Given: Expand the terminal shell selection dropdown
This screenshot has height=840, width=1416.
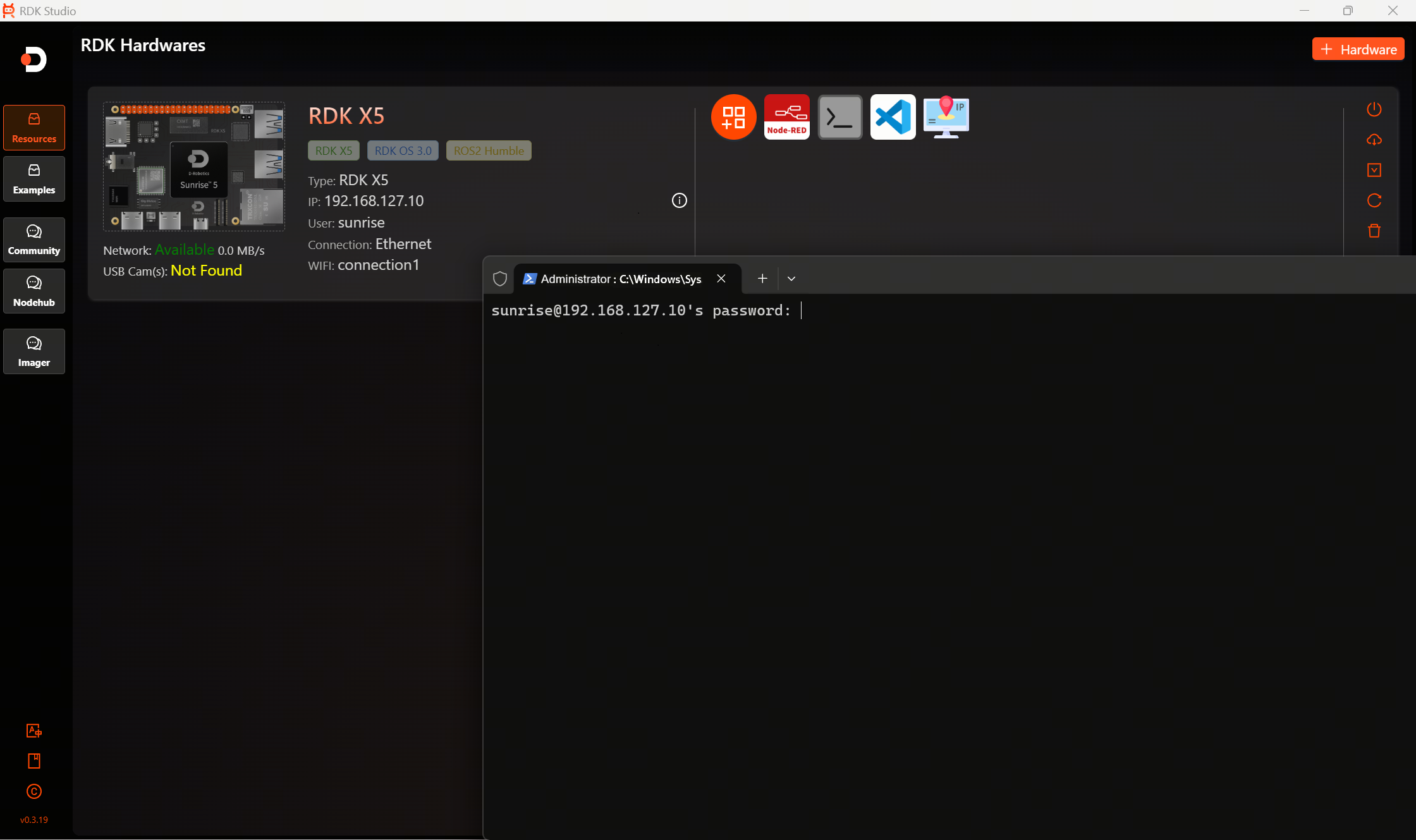Looking at the screenshot, I should pyautogui.click(x=791, y=279).
